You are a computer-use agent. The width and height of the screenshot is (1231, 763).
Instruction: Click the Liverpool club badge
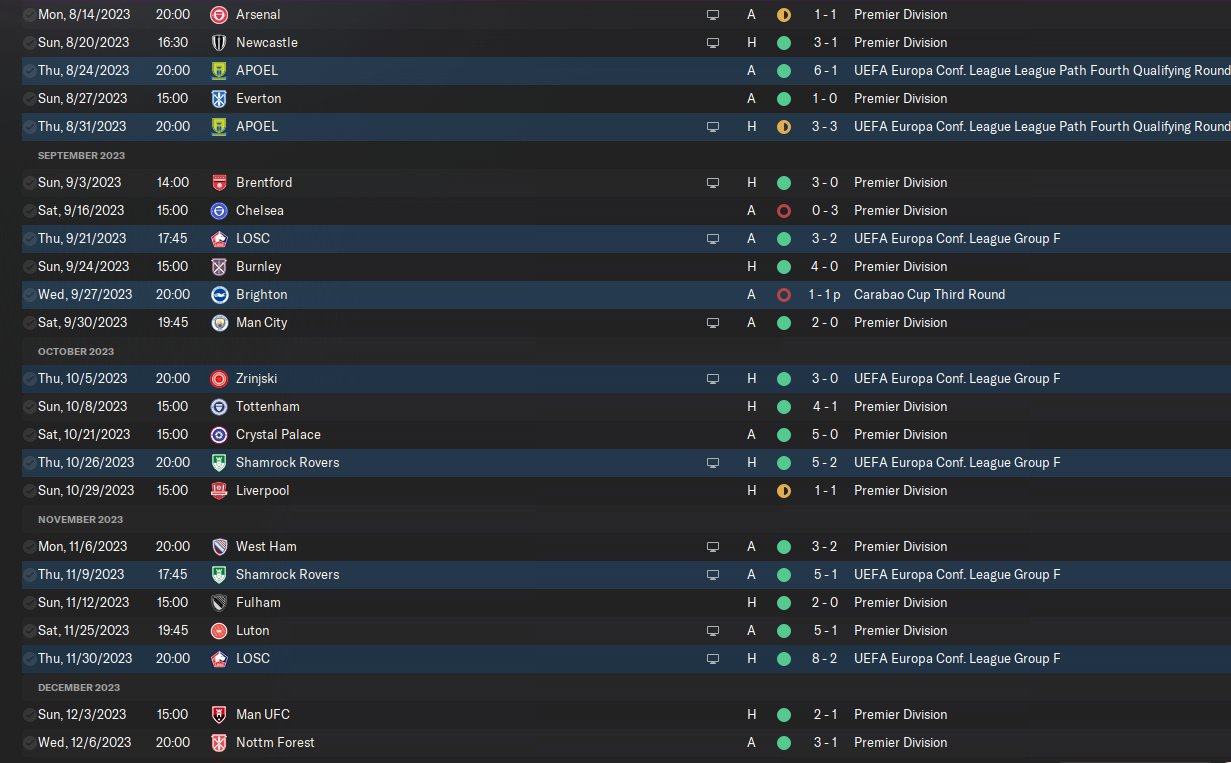coord(219,491)
